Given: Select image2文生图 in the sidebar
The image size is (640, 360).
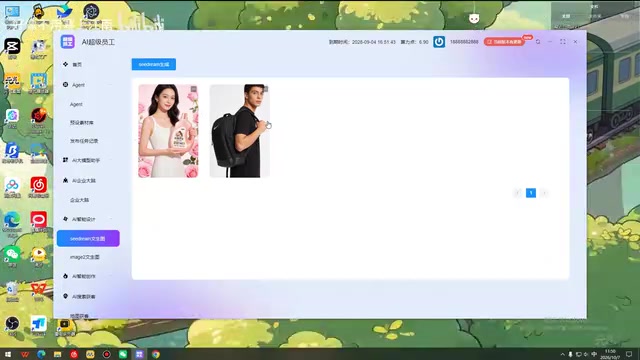Looking at the screenshot, I should (84, 257).
